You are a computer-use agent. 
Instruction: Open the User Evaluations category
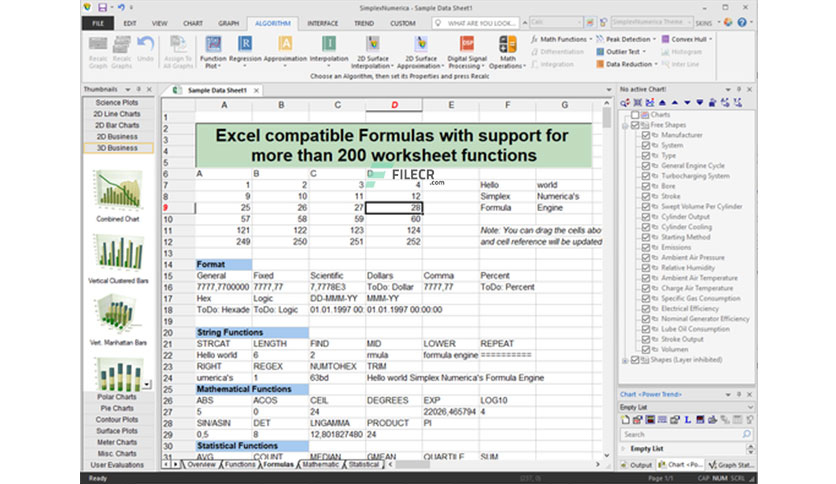click(117, 465)
